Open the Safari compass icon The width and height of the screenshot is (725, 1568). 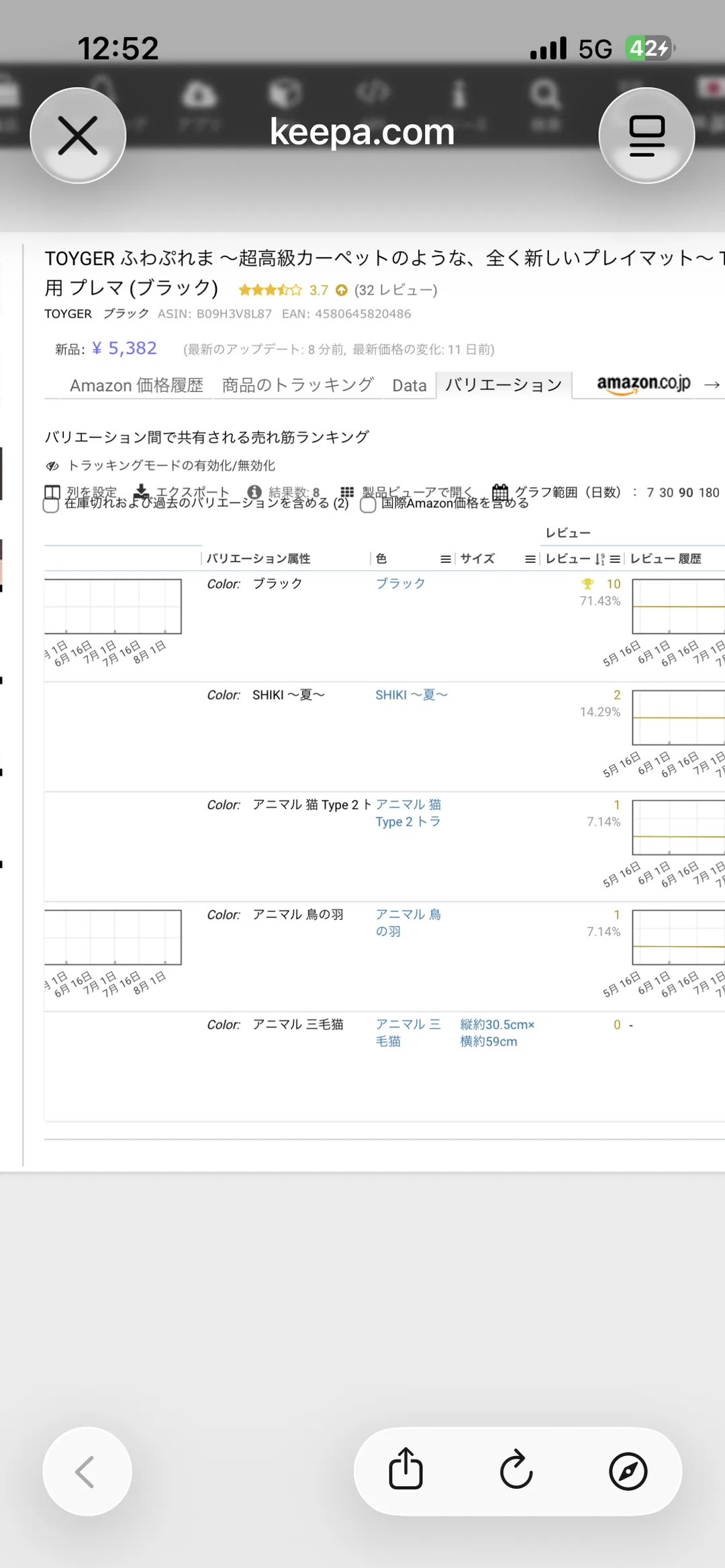tap(628, 1471)
